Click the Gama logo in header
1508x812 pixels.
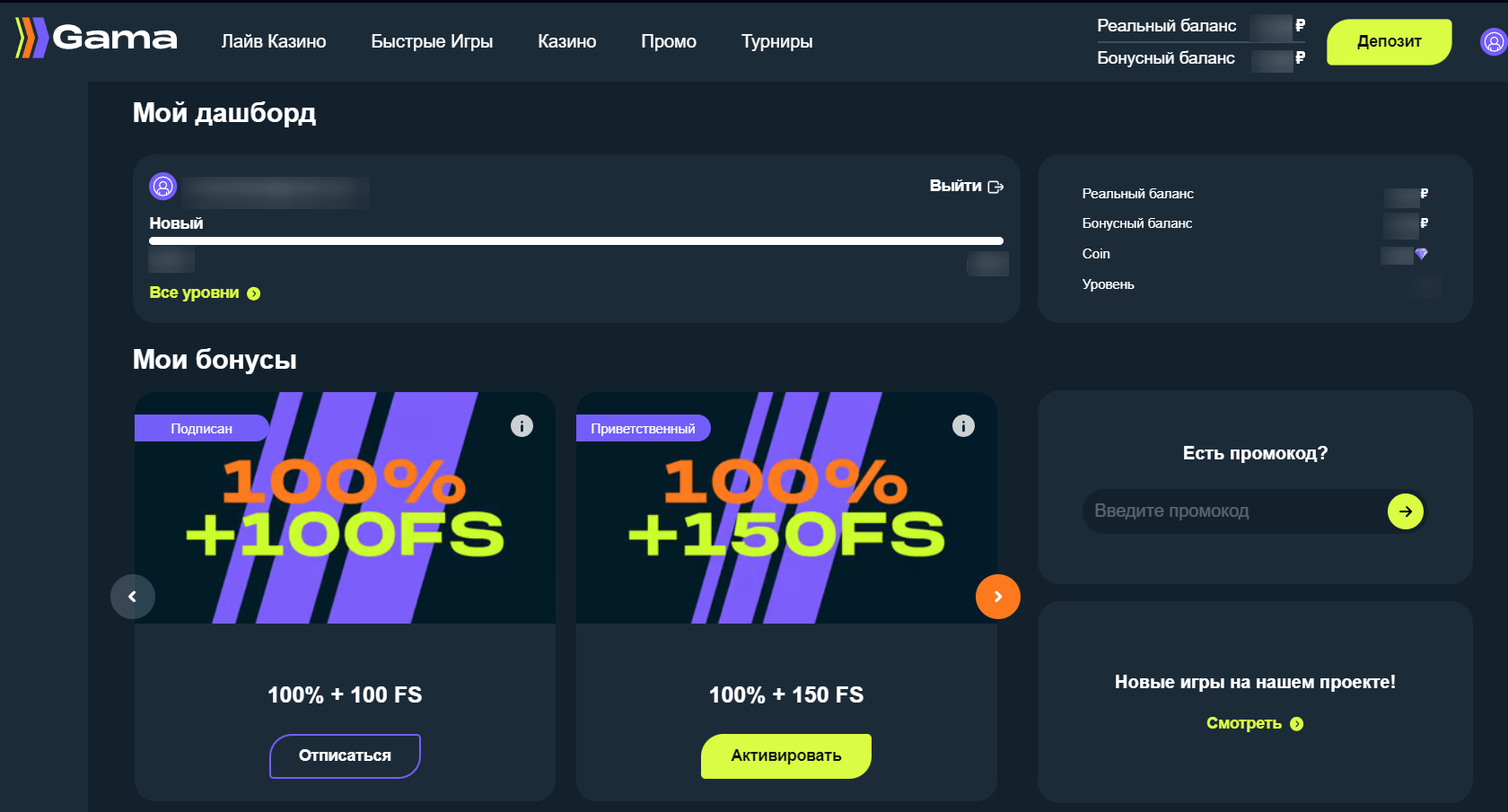pyautogui.click(x=97, y=38)
